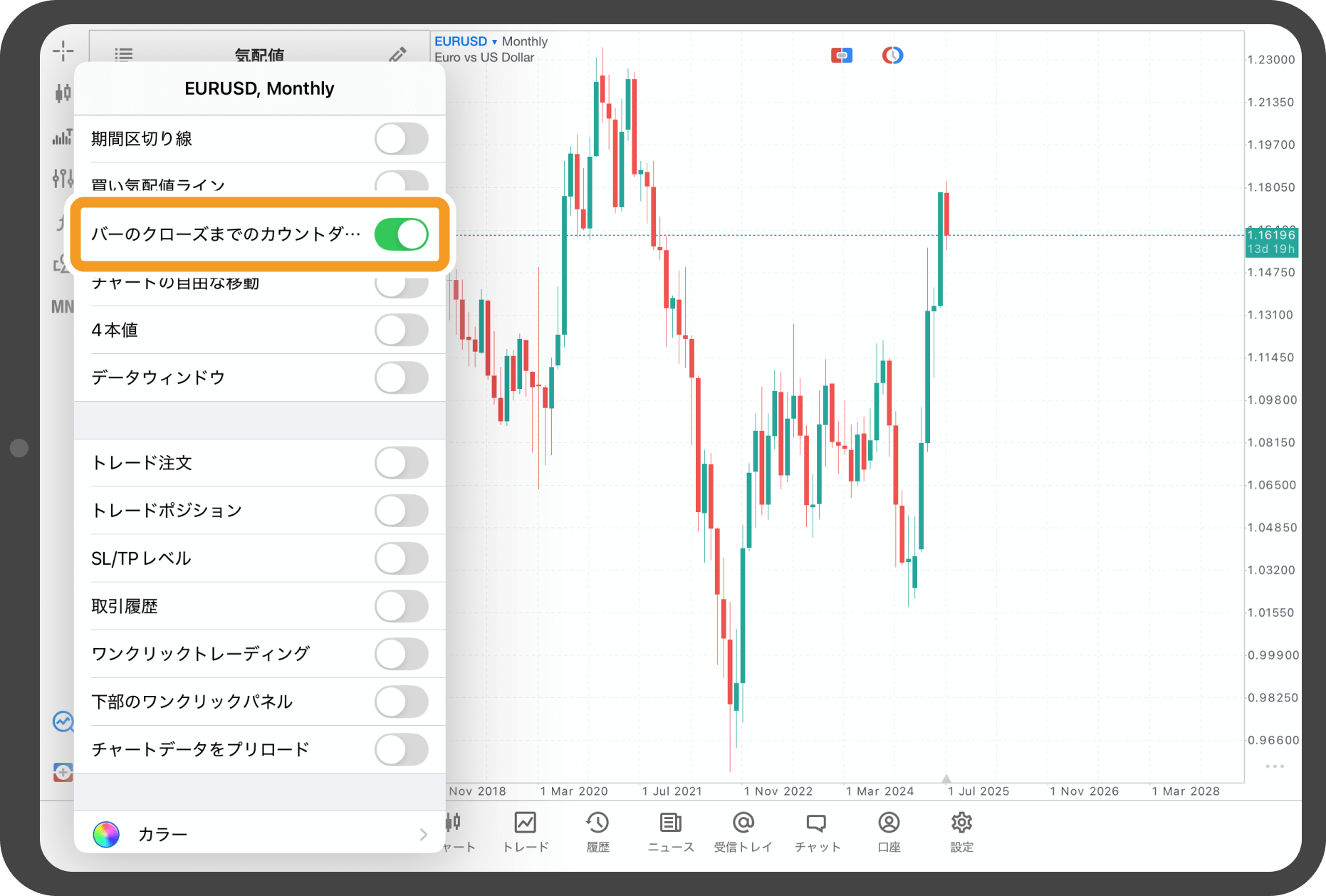Image resolution: width=1326 pixels, height=896 pixels.
Task: Turn on the 4本値 toggle
Action: tap(402, 330)
